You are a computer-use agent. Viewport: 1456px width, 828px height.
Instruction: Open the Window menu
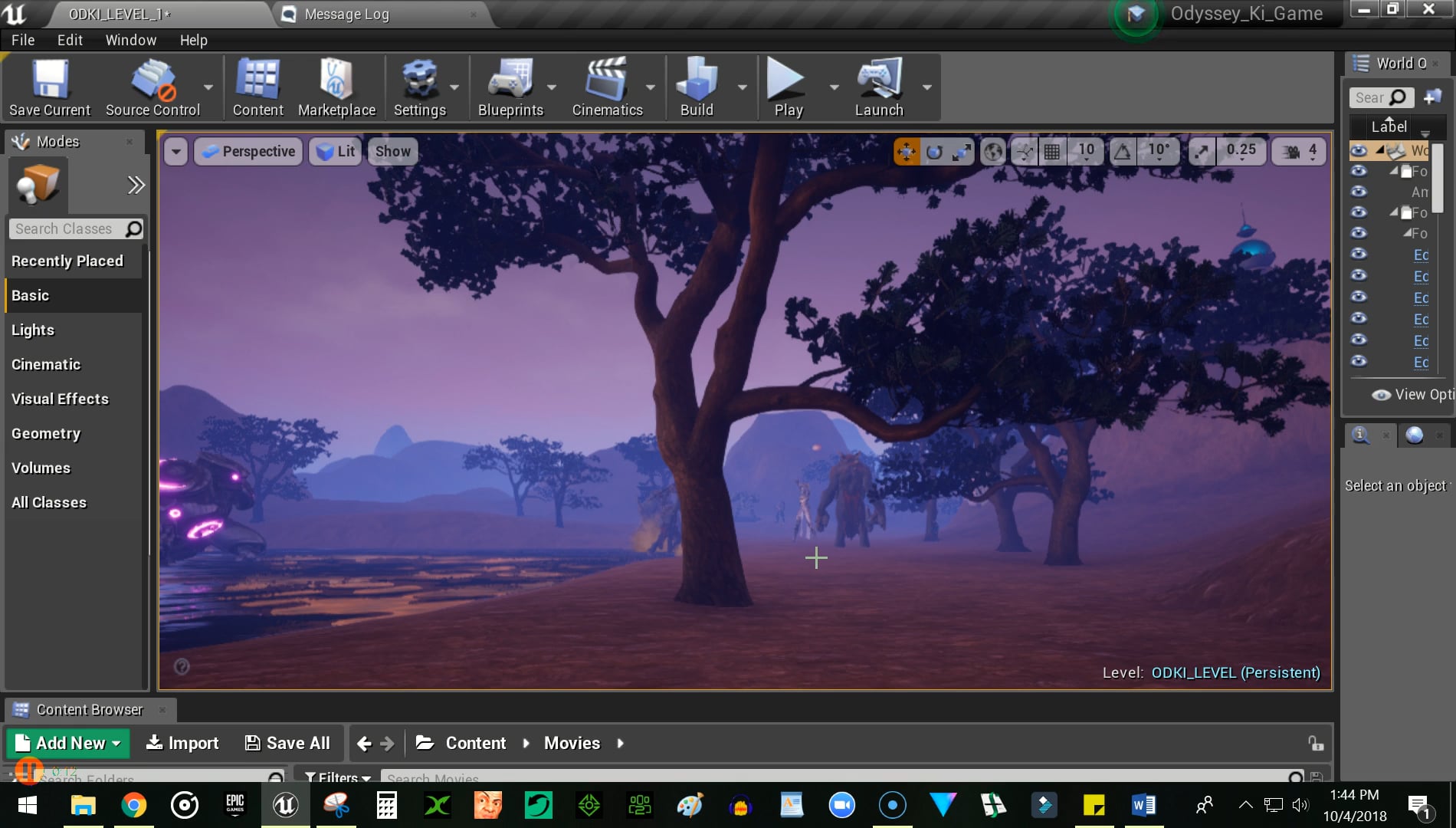point(130,40)
